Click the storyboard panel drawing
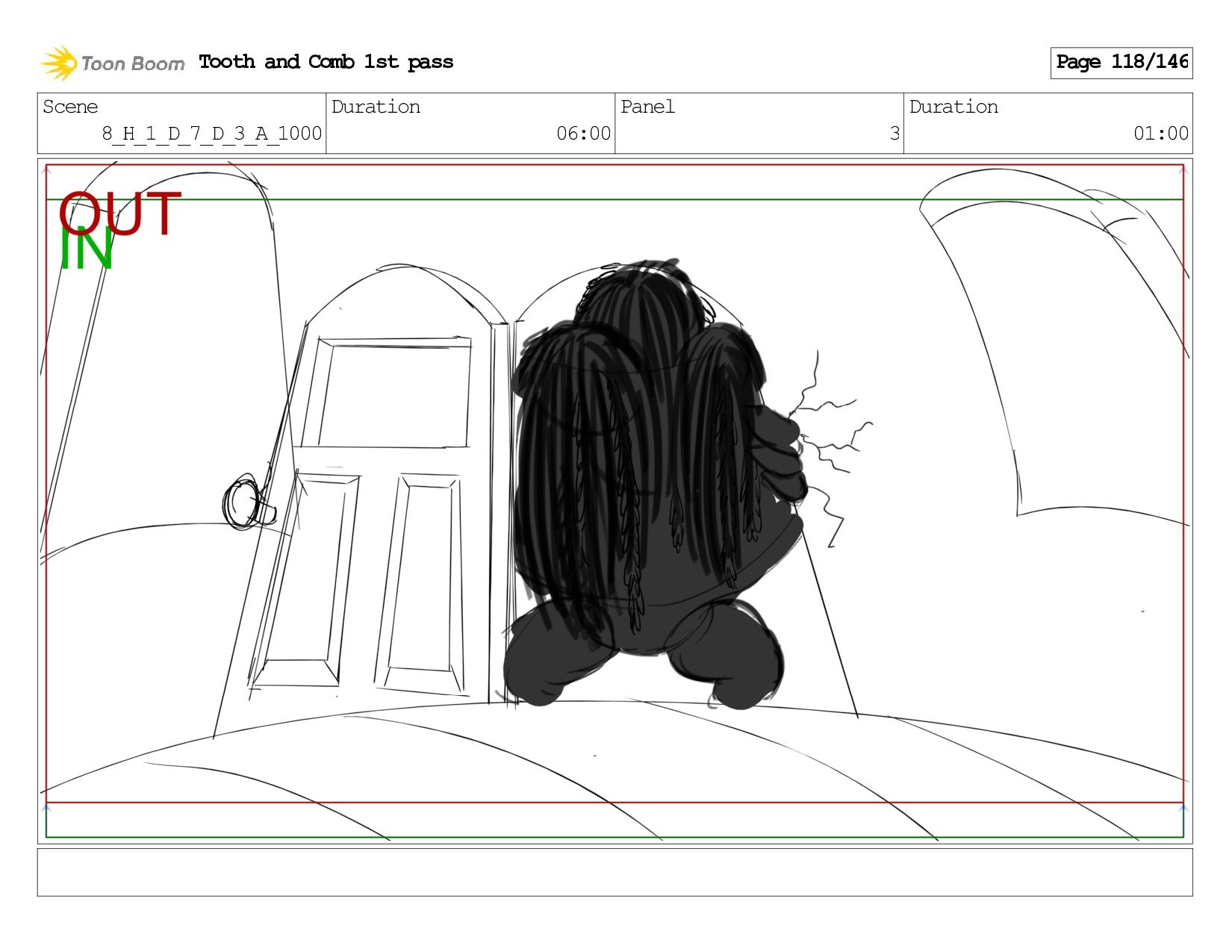Image resolution: width=1232 pixels, height=952 pixels. tap(615, 501)
